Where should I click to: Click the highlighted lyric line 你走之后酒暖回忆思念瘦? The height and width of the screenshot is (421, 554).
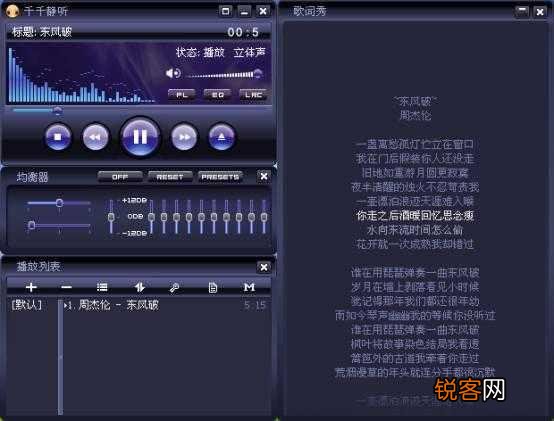tap(415, 215)
